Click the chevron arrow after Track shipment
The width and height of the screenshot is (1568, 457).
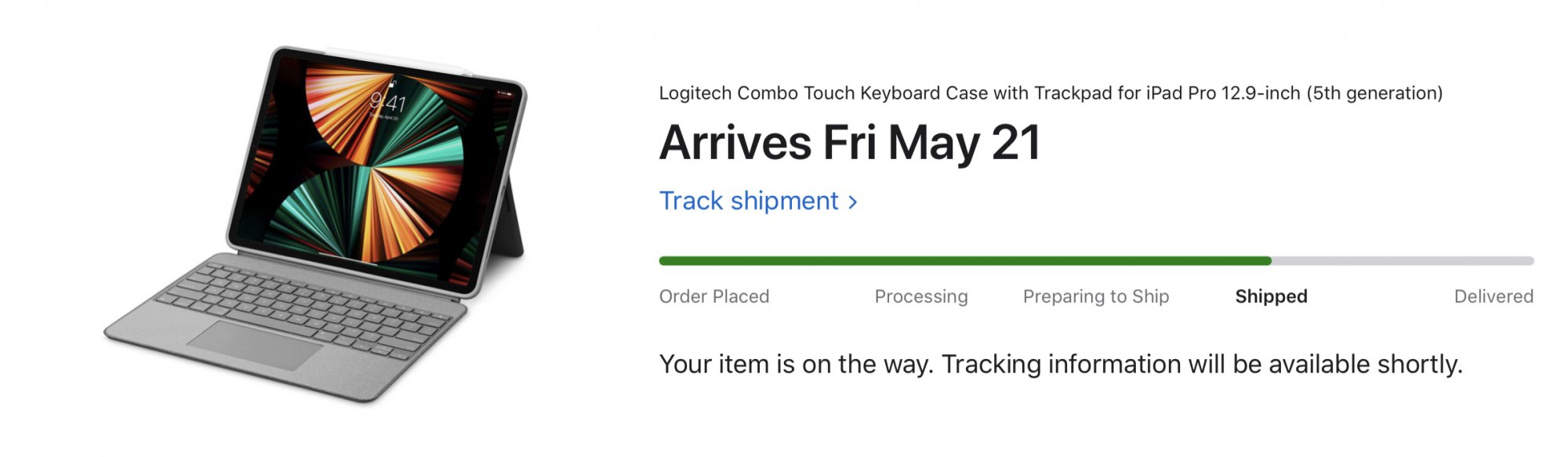tap(853, 202)
